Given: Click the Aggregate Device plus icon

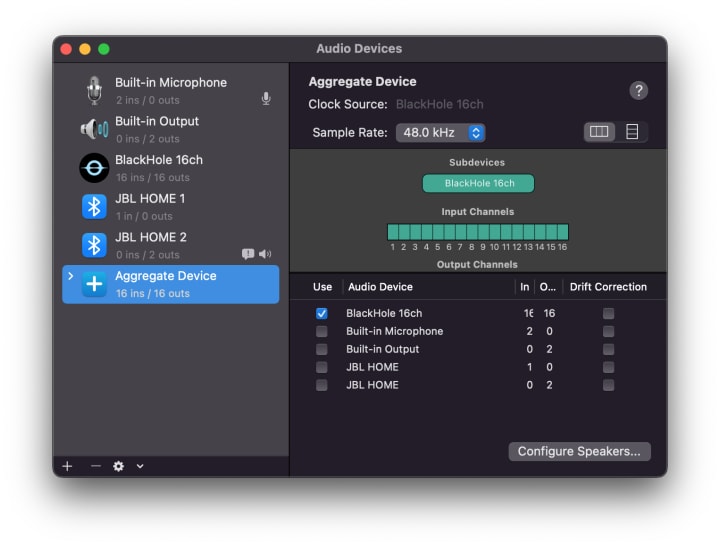Looking at the screenshot, I should point(94,284).
